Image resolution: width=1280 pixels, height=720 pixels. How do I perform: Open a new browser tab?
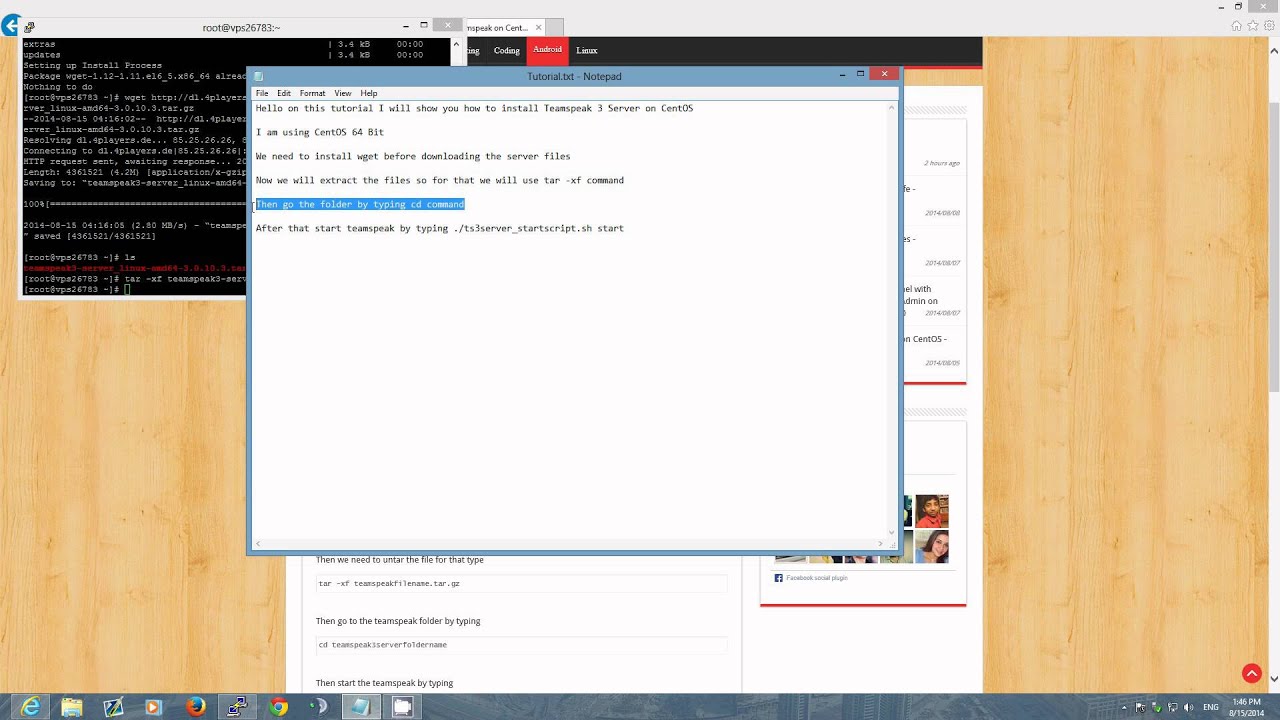[x=555, y=27]
